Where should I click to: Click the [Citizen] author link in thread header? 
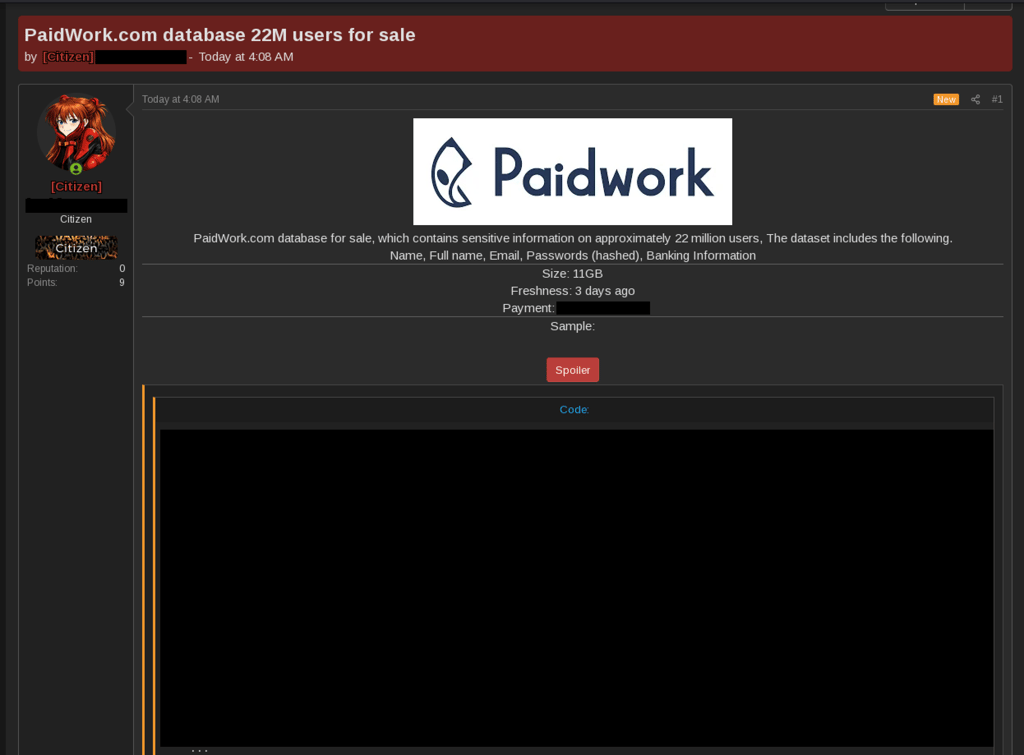(68, 57)
